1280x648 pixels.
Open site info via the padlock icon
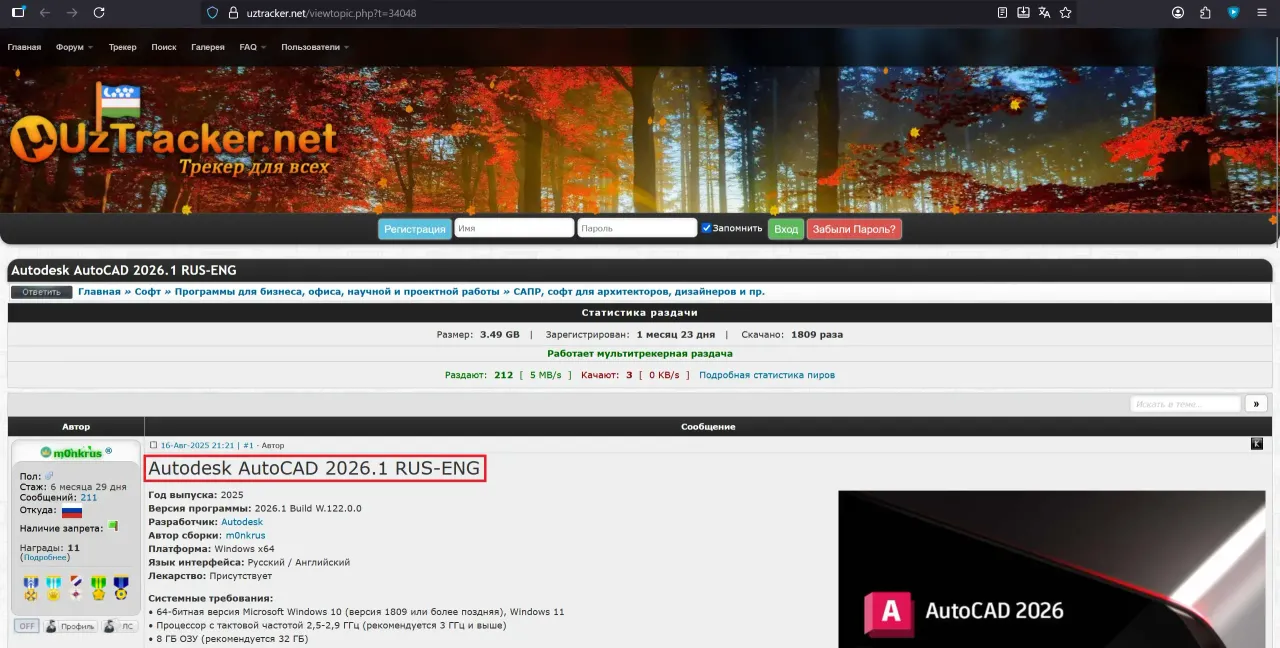tap(232, 13)
